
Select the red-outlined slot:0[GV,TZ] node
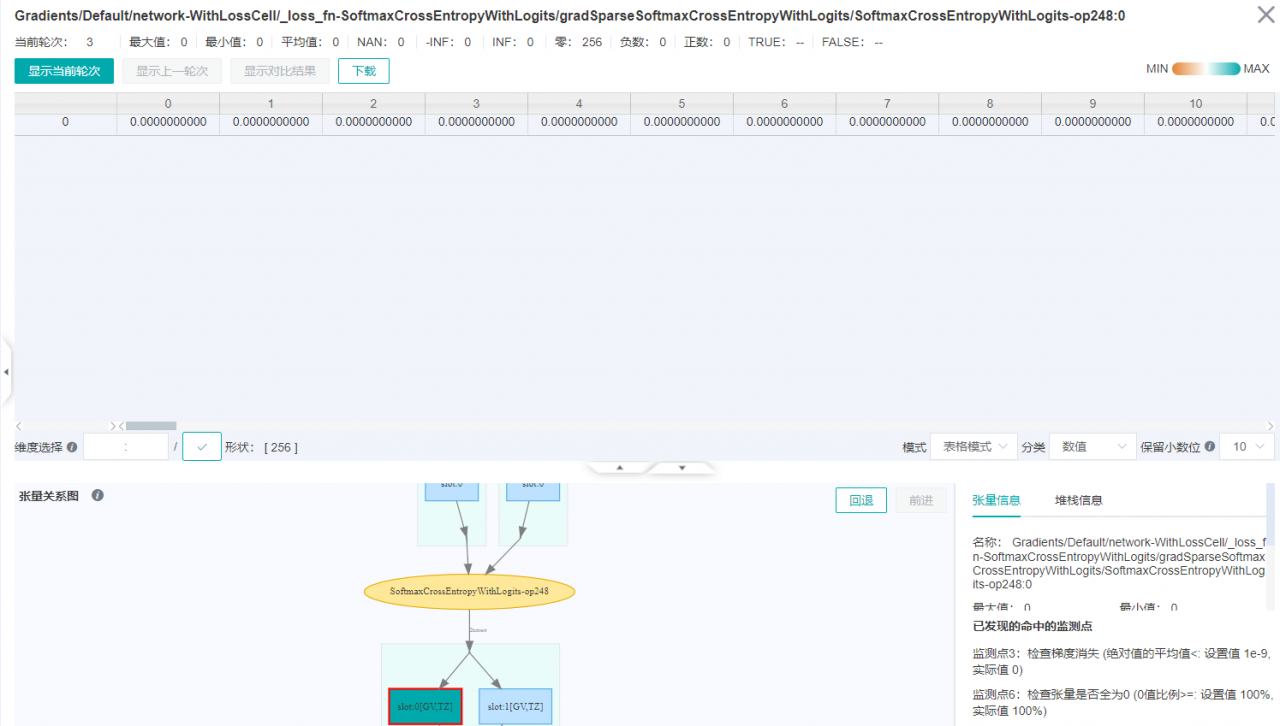click(425, 707)
